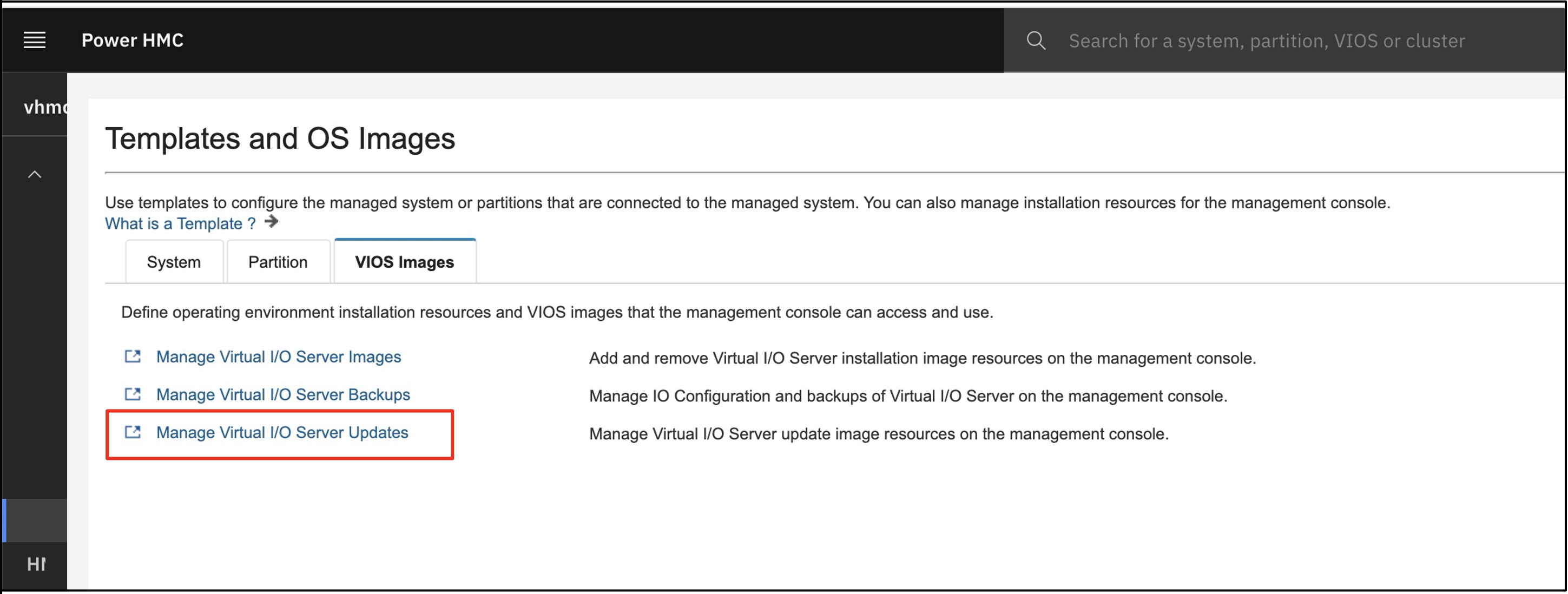Open Manage Virtual I/O Server Updates

[282, 433]
